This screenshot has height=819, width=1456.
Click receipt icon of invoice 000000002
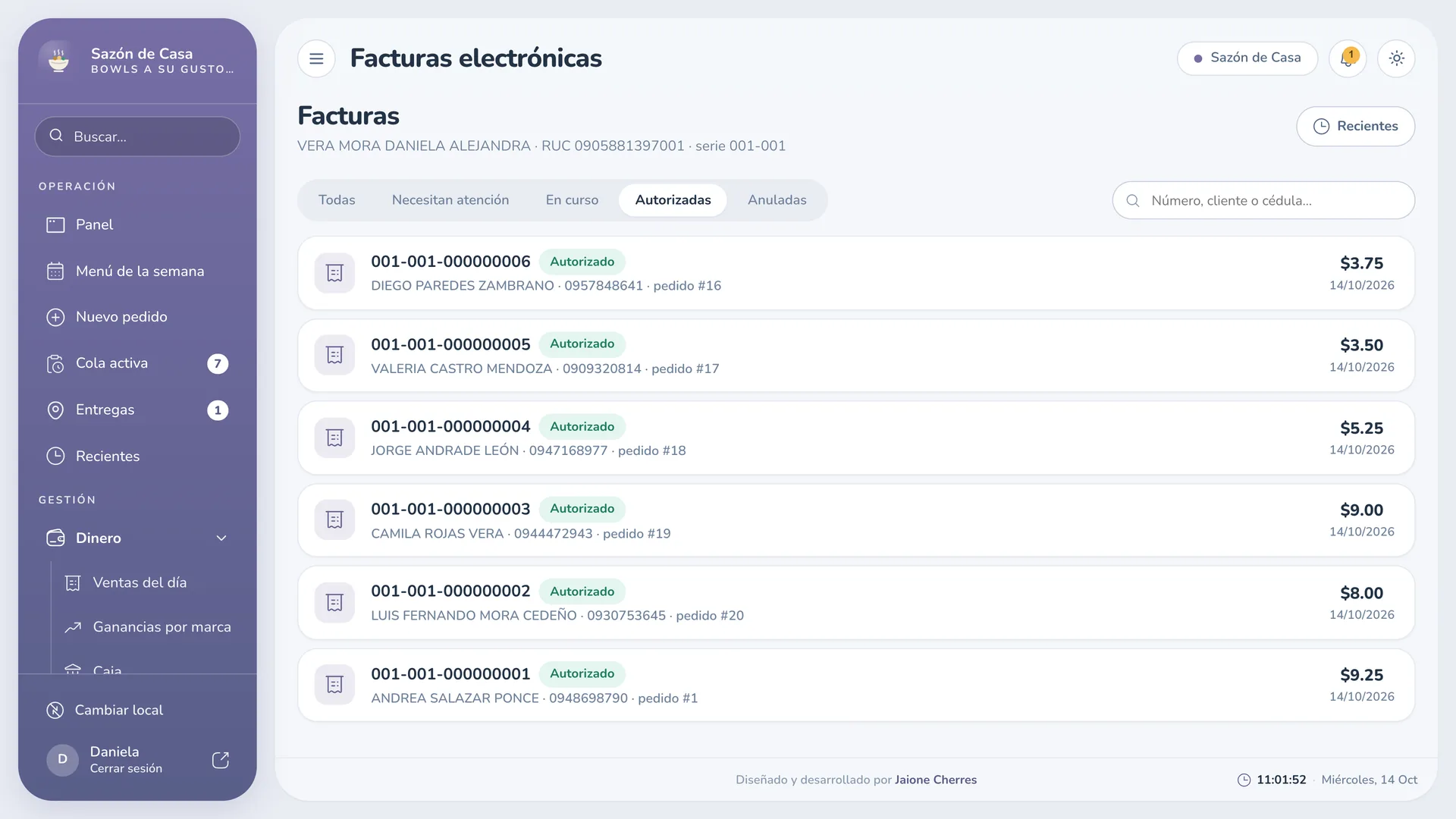click(334, 603)
